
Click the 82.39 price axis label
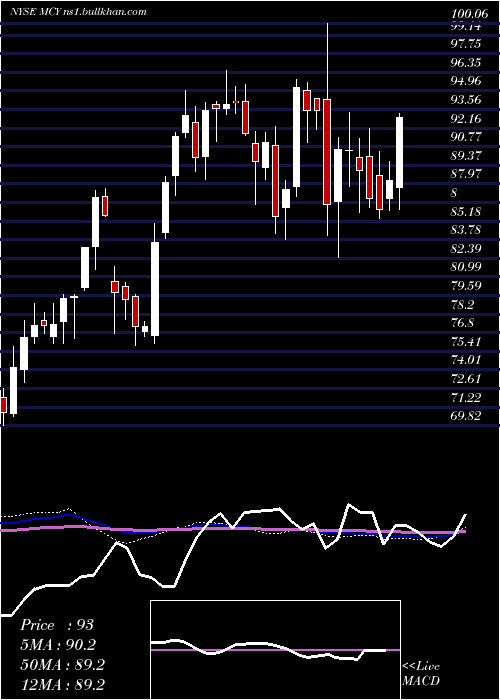467,249
